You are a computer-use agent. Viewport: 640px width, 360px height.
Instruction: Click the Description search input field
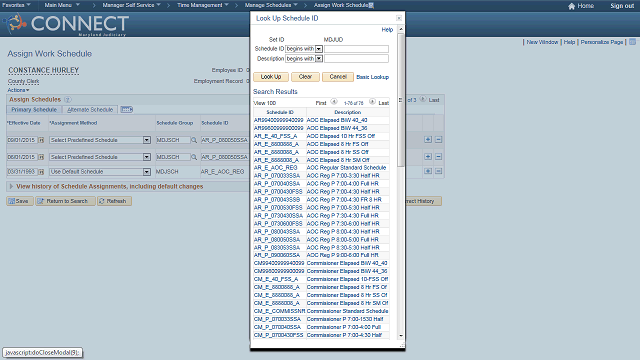(356, 59)
